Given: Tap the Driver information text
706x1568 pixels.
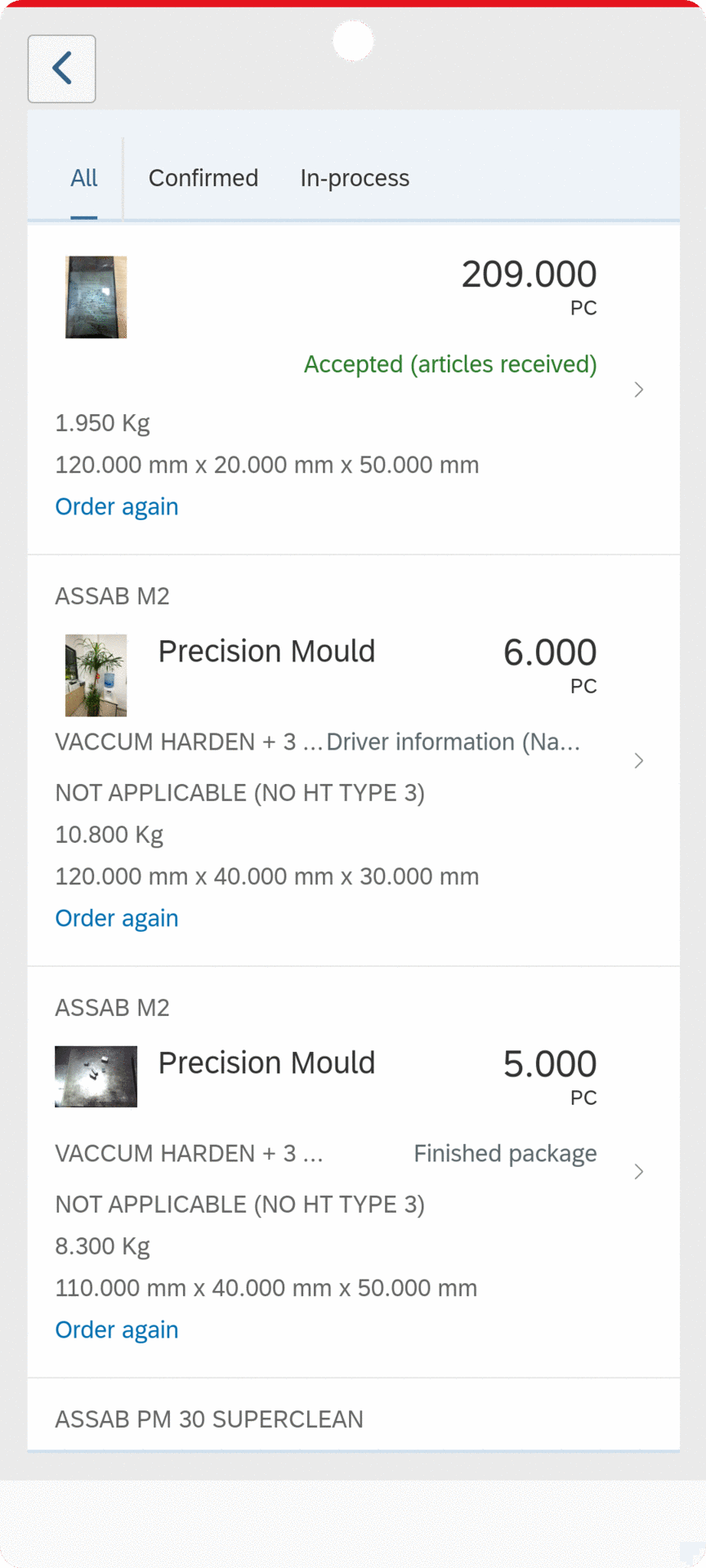Looking at the screenshot, I should pos(454,742).
